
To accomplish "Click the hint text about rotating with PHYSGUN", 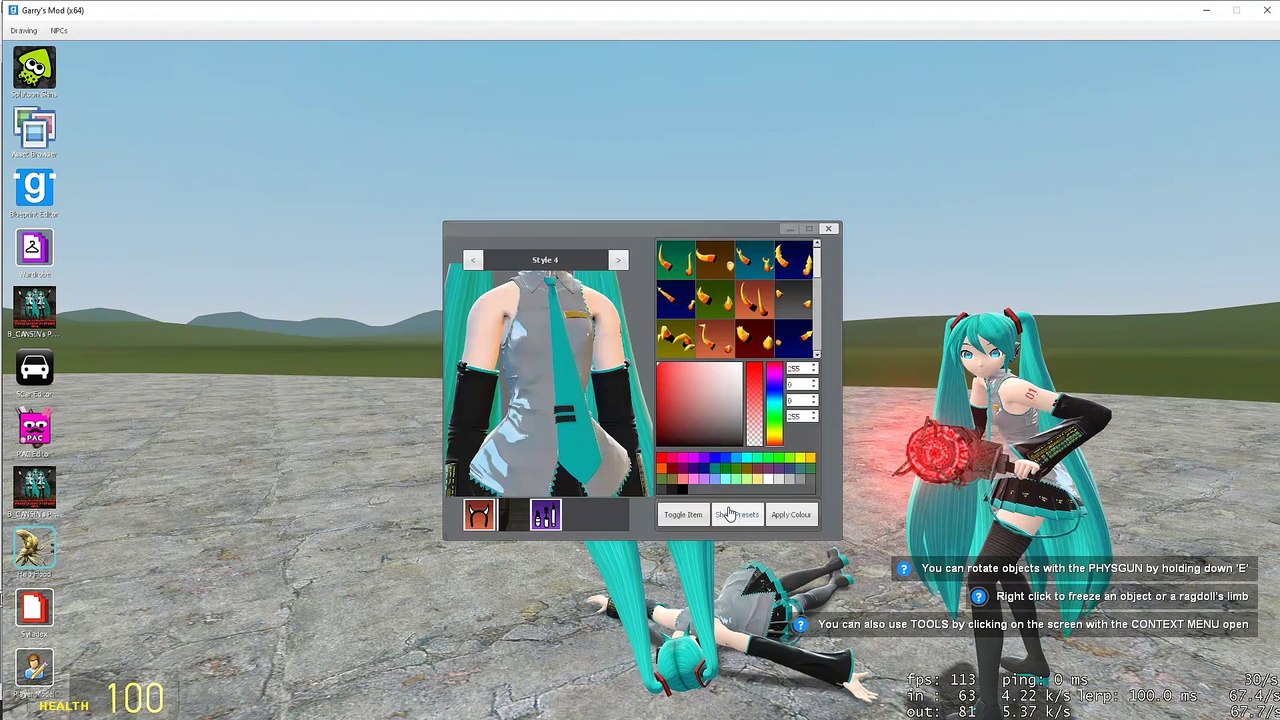I will [1084, 569].
